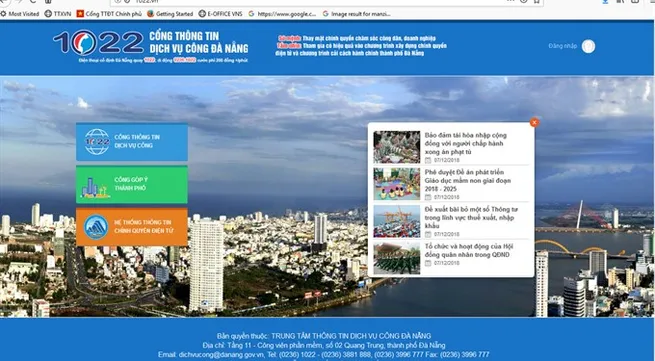Click marching soldiers thumbnail
Viewport: 655px width, 361px height.
coord(396,258)
